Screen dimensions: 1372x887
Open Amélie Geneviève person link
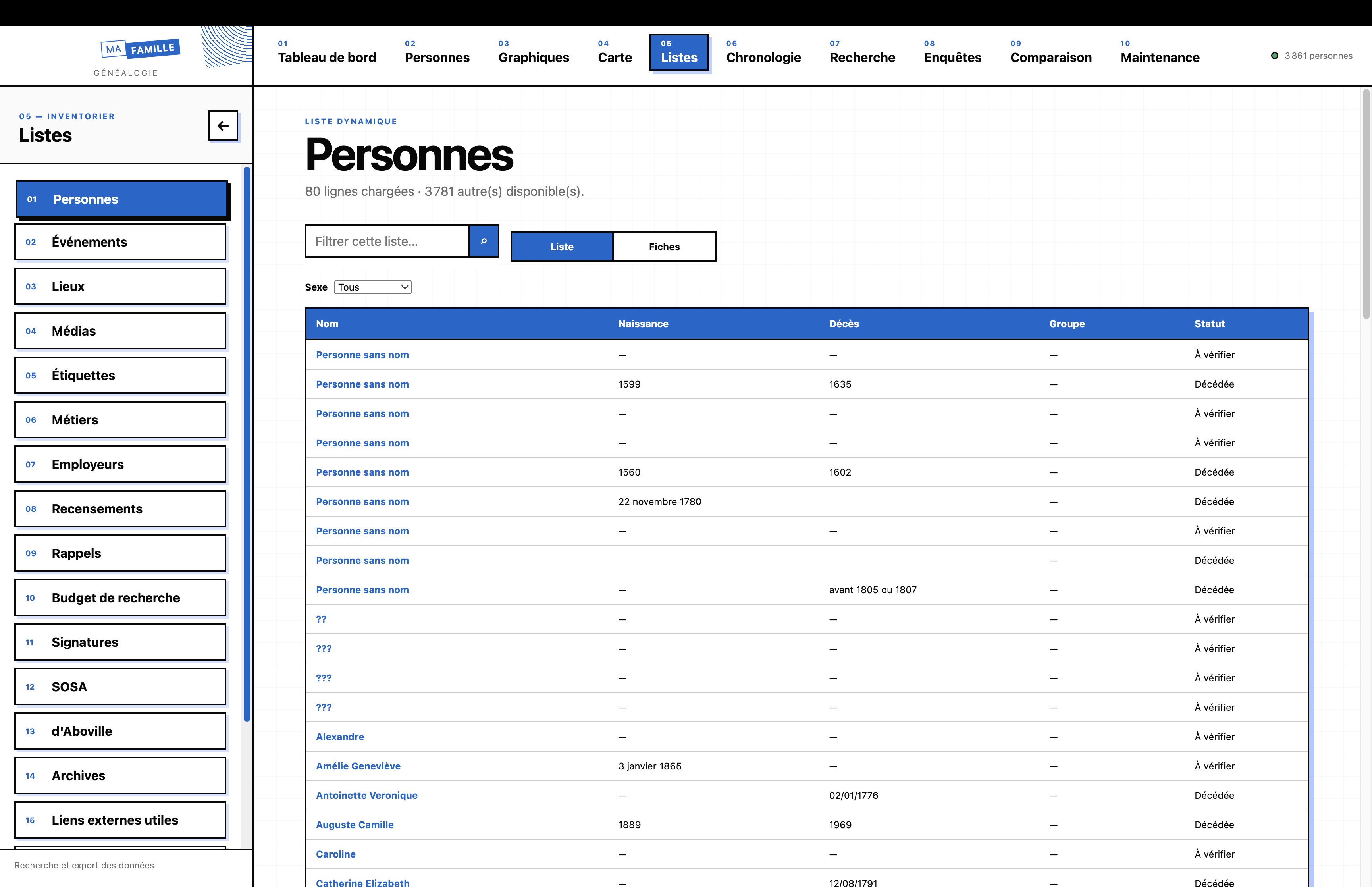pos(358,766)
